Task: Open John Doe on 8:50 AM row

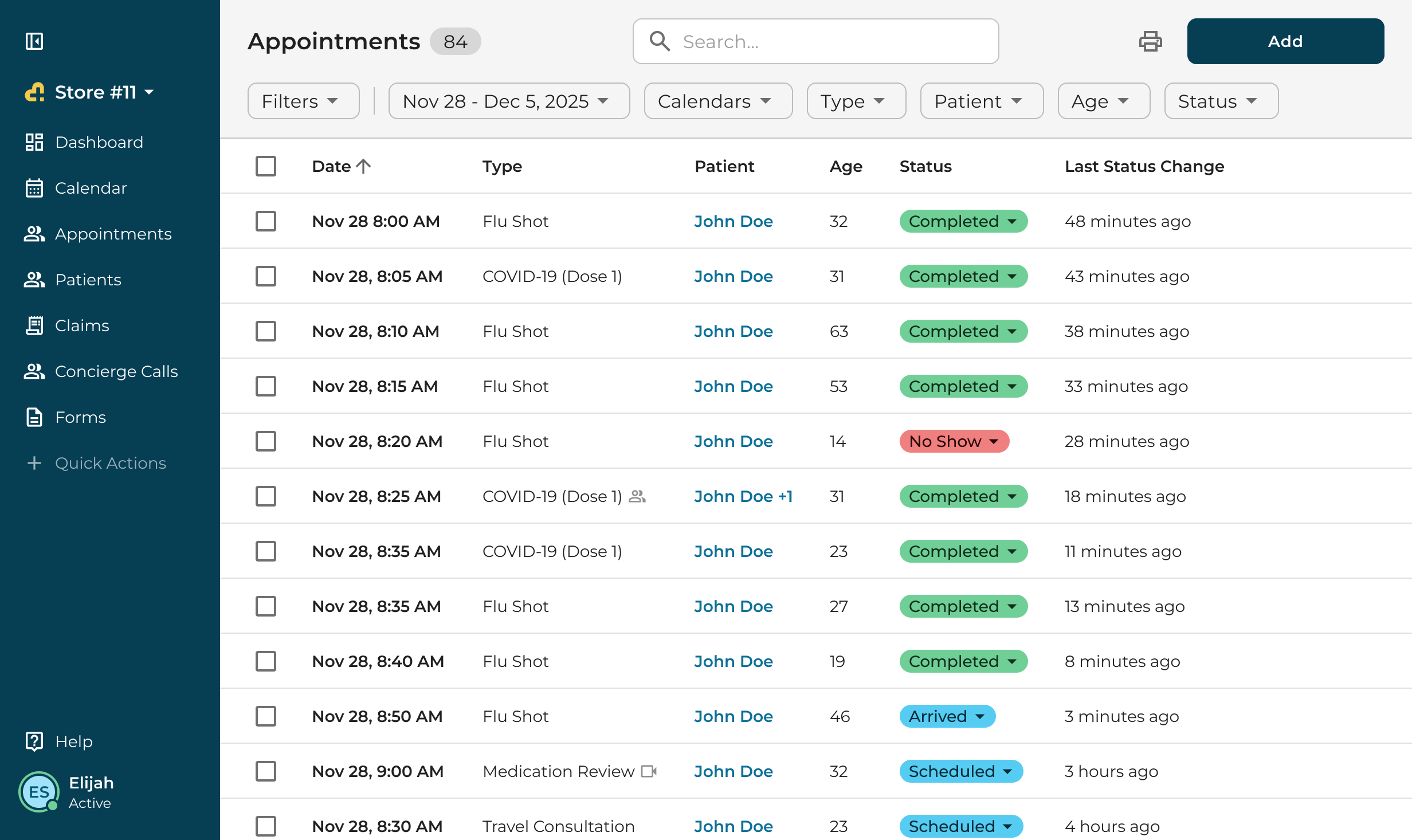Action: pos(734,716)
